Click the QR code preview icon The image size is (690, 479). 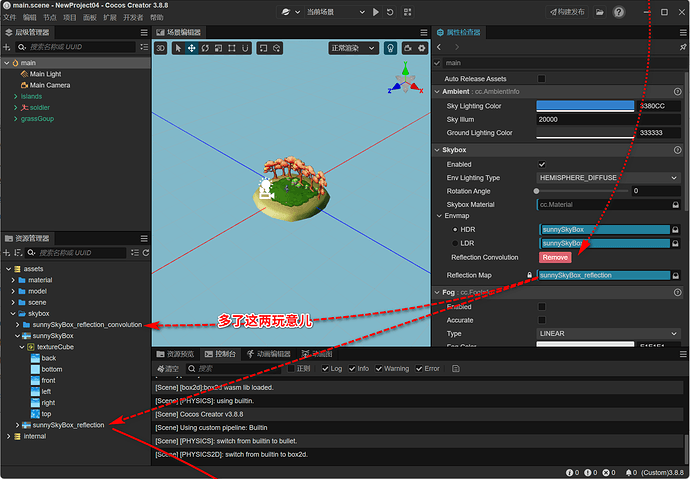(x=407, y=12)
